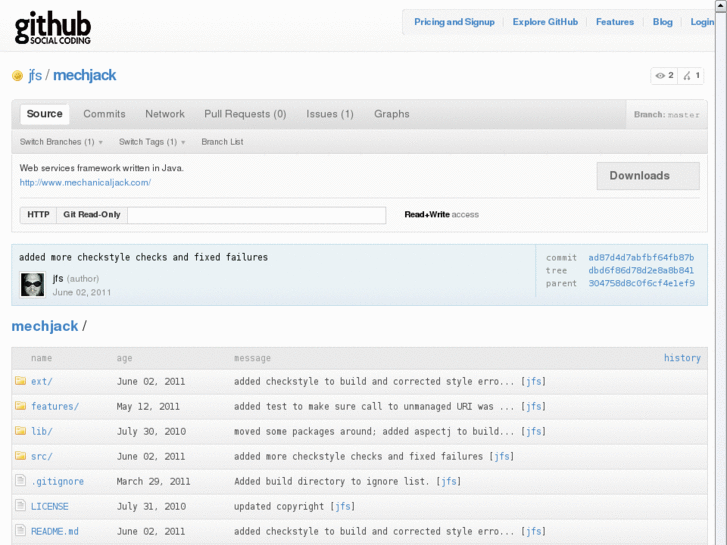Screen dimensions: 727x545
Task: Click 'July 30, 2010' age cell
Action: coord(151,431)
